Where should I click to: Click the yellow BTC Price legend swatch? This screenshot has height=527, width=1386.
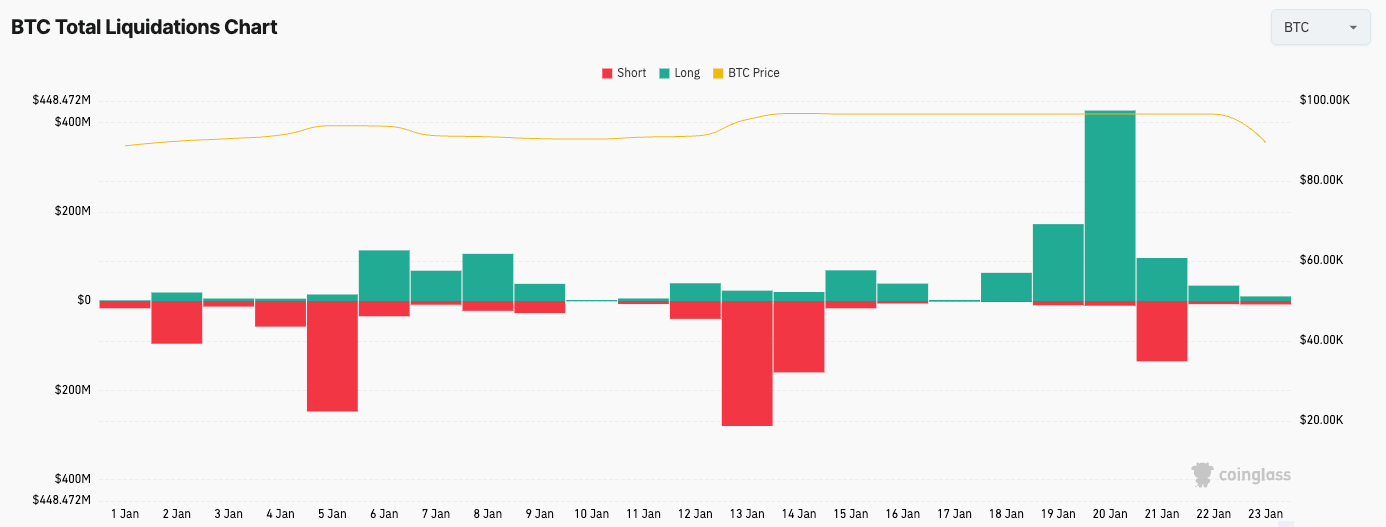click(718, 73)
